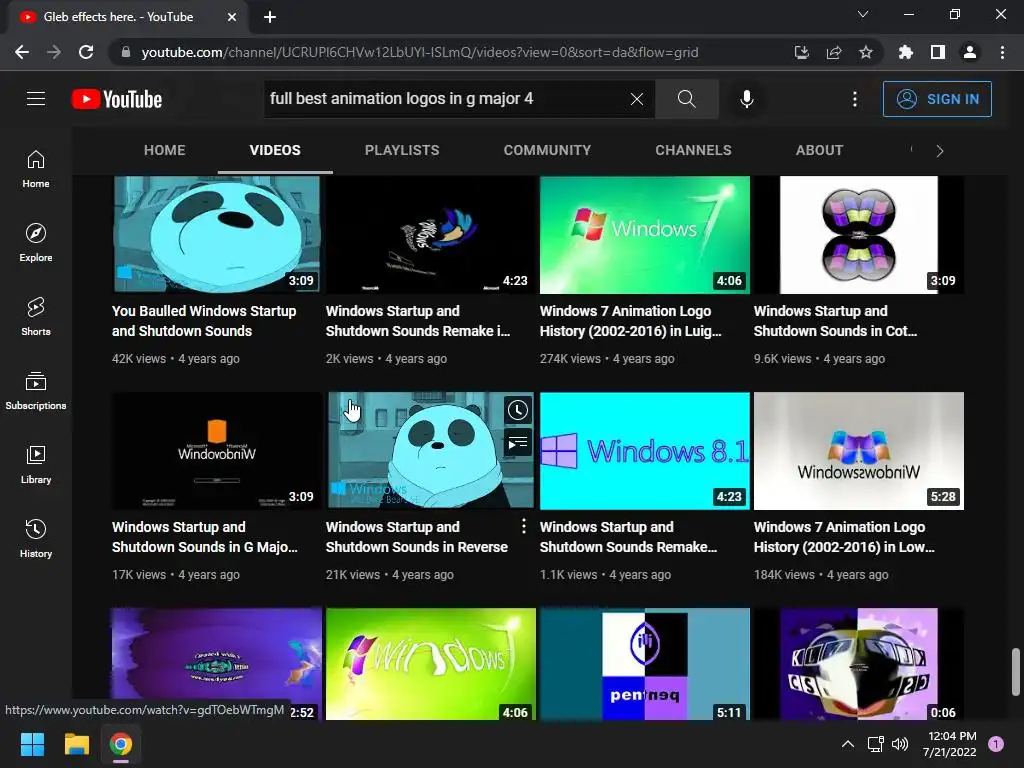
Task: Click the page vertical scrollbar thumb
Action: tap(1016, 672)
